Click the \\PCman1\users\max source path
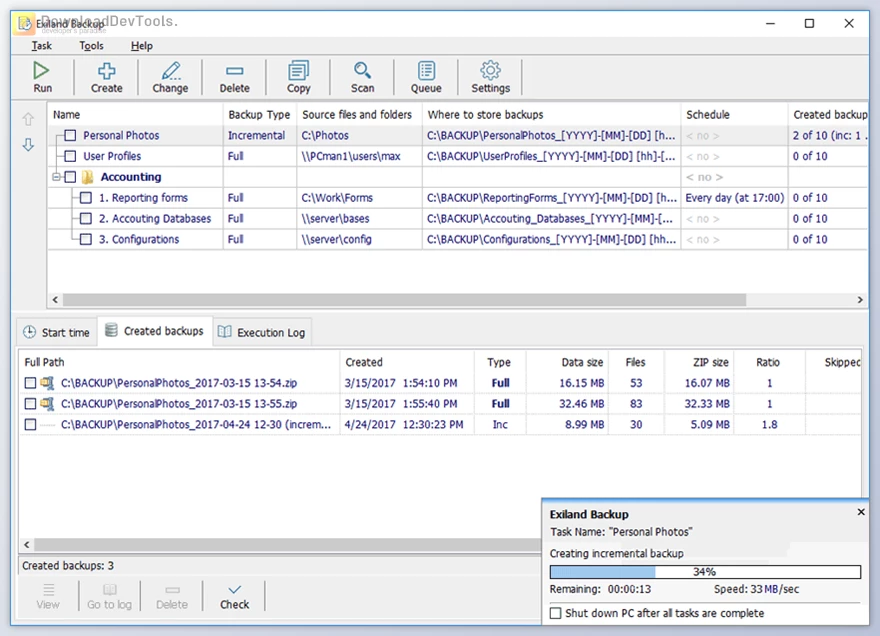Image resolution: width=880 pixels, height=636 pixels. tap(351, 156)
